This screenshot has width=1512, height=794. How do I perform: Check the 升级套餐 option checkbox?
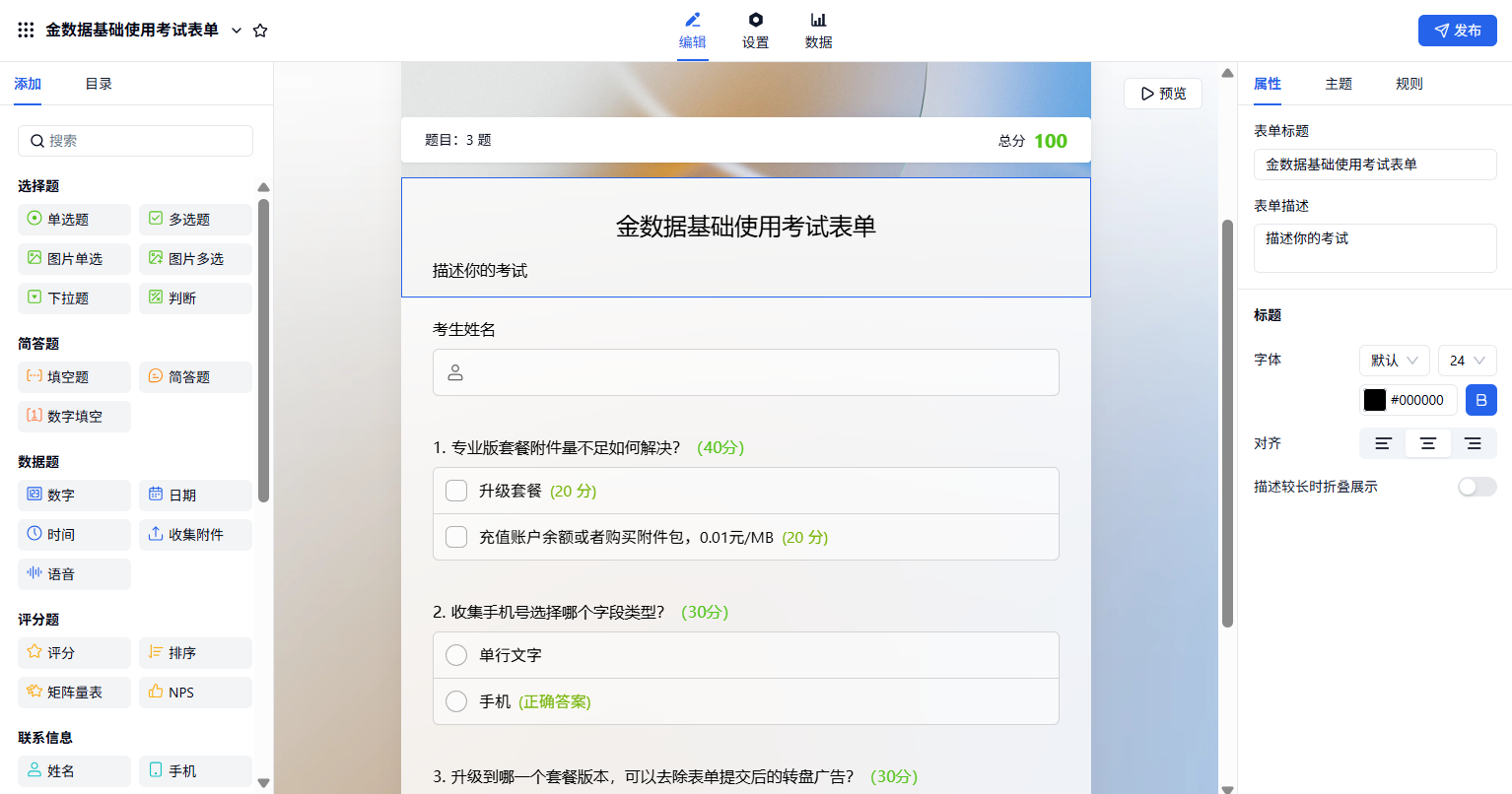[456, 491]
